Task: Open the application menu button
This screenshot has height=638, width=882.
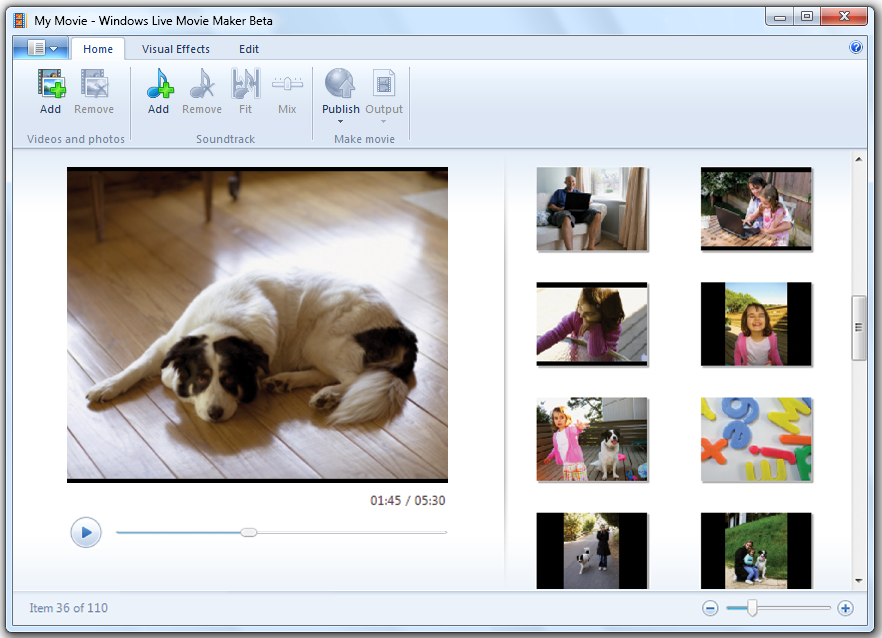Action: coord(41,48)
